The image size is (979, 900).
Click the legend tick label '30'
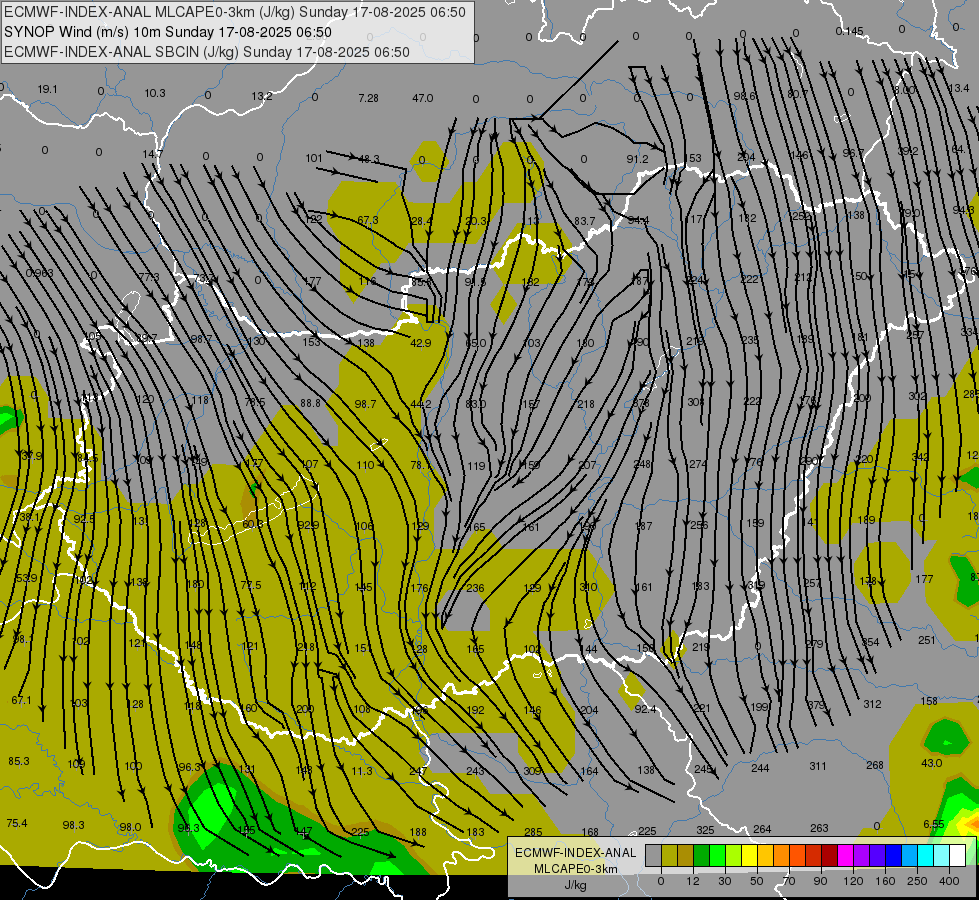click(x=724, y=881)
